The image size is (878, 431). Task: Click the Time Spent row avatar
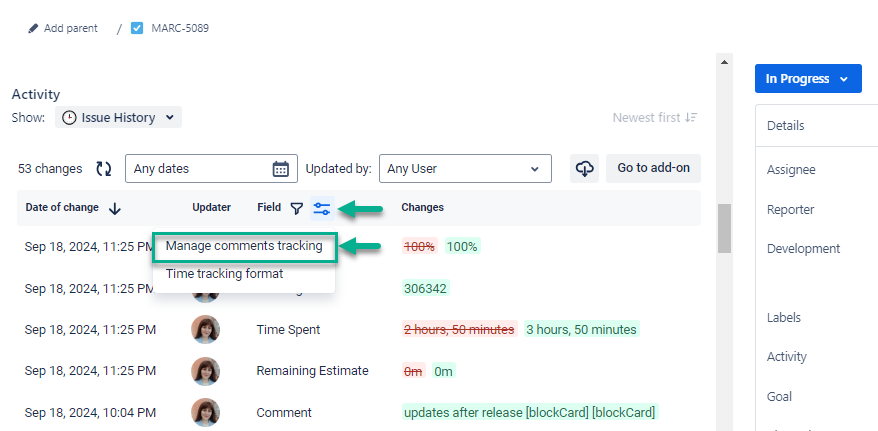pos(206,330)
